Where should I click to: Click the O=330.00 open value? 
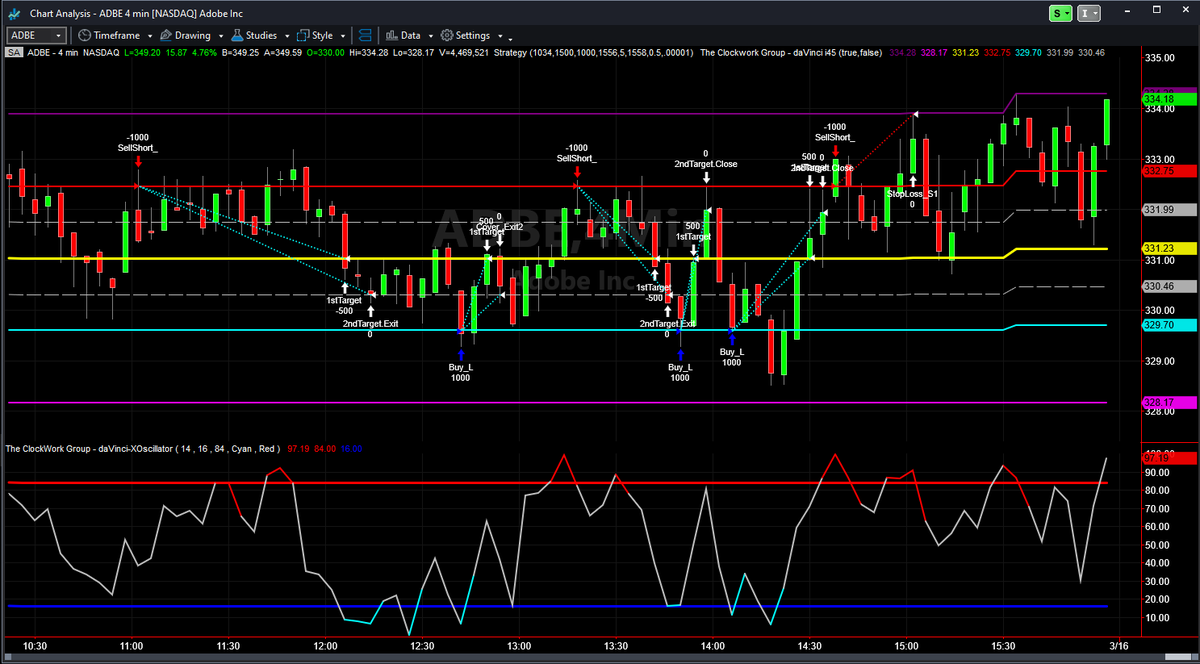(325, 52)
